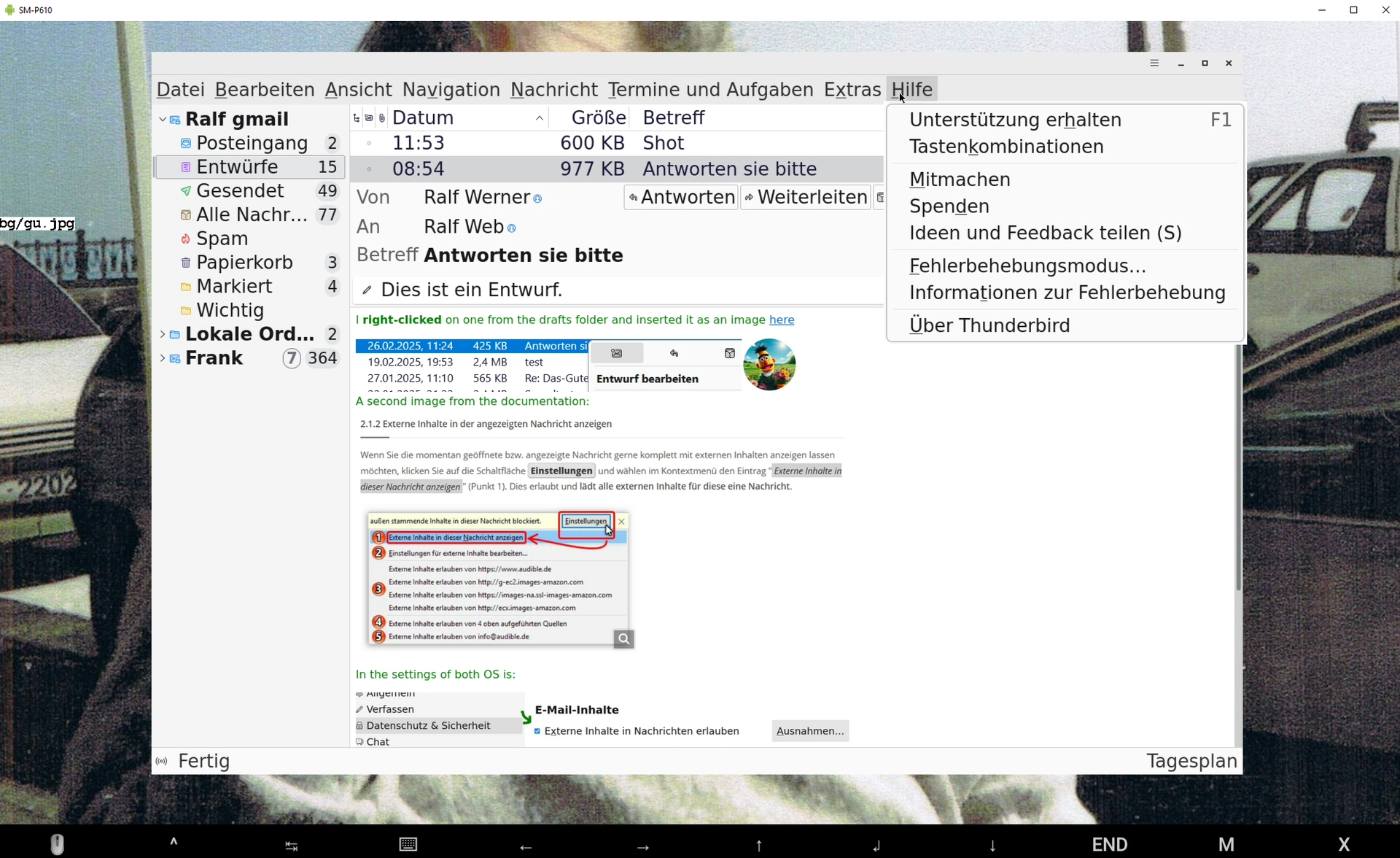Image resolution: width=1400 pixels, height=858 pixels.
Task: Click the 'here' hyperlink in message
Action: click(x=781, y=320)
